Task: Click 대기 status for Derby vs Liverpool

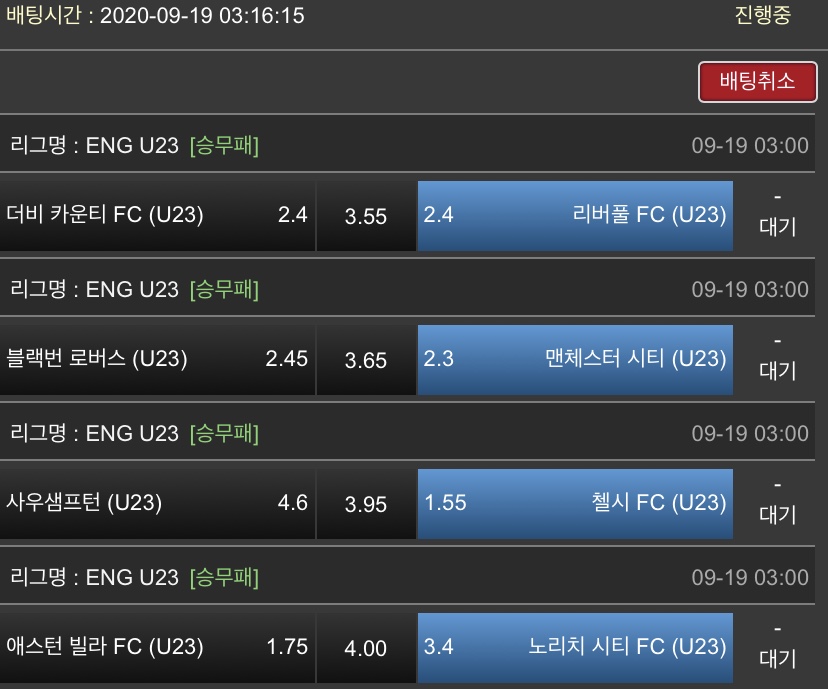Action: [x=777, y=226]
